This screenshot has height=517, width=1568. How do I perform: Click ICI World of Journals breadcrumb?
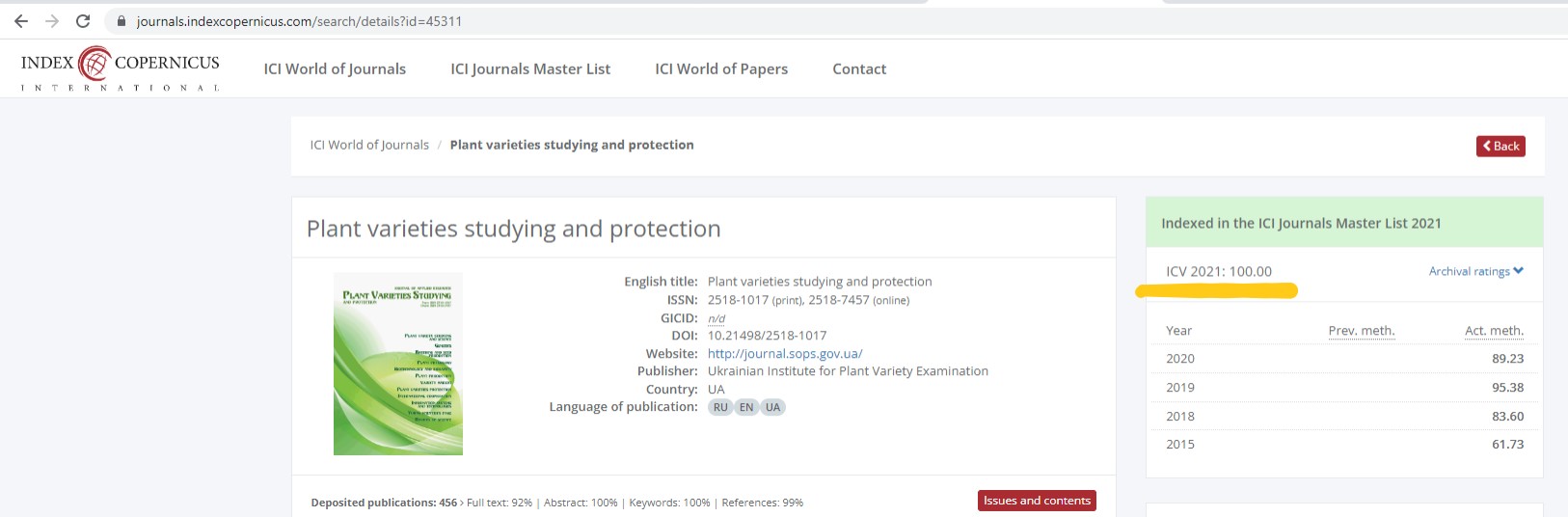coord(369,146)
